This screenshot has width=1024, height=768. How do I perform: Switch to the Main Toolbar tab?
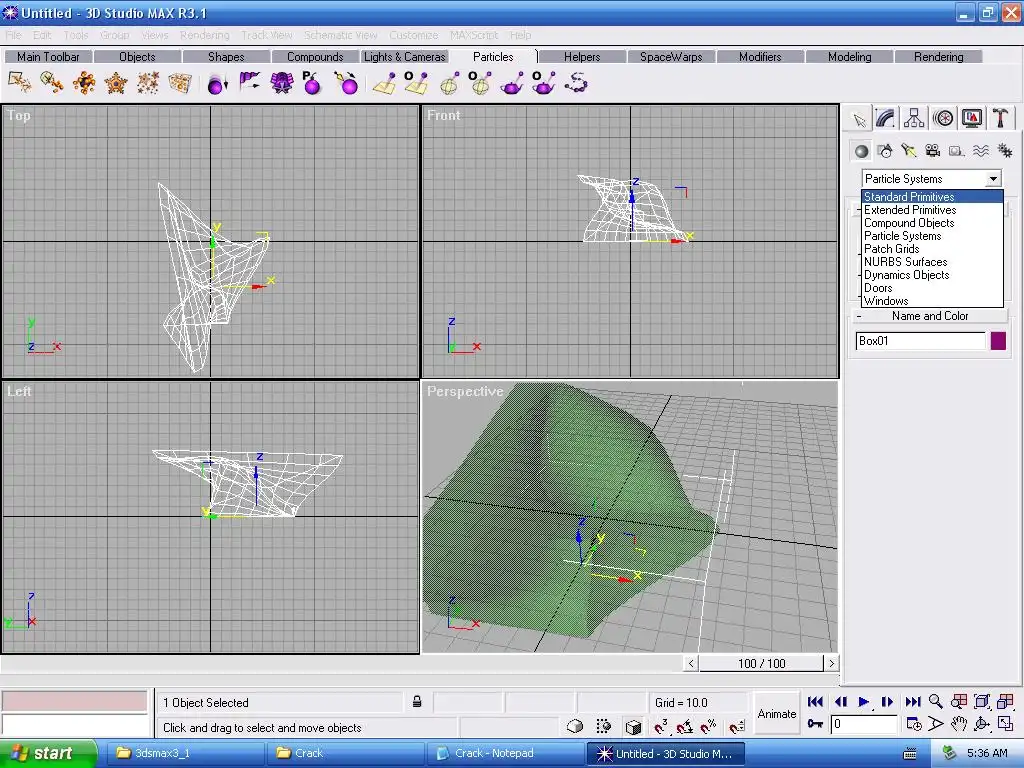click(48, 57)
